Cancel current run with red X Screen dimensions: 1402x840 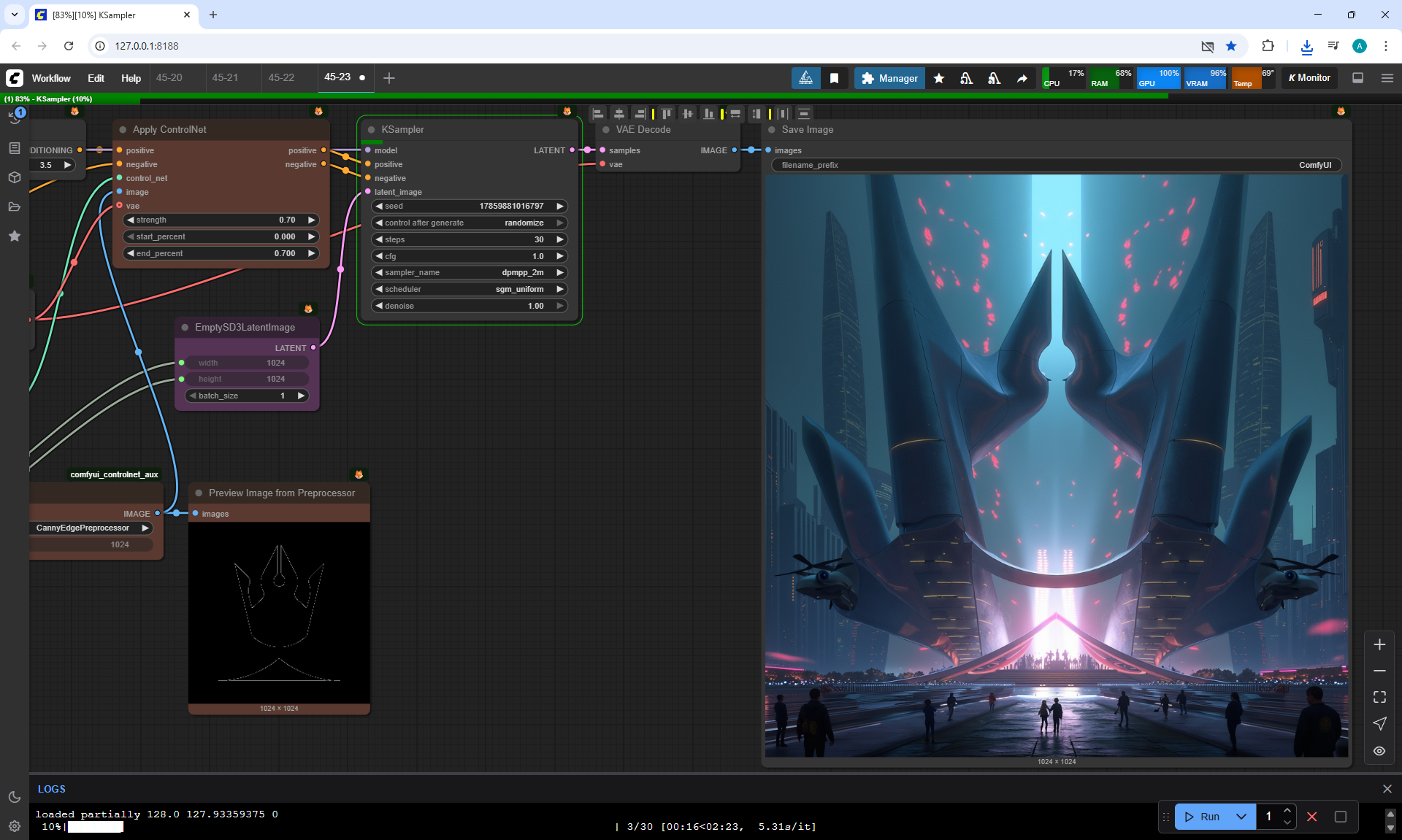coord(1312,817)
